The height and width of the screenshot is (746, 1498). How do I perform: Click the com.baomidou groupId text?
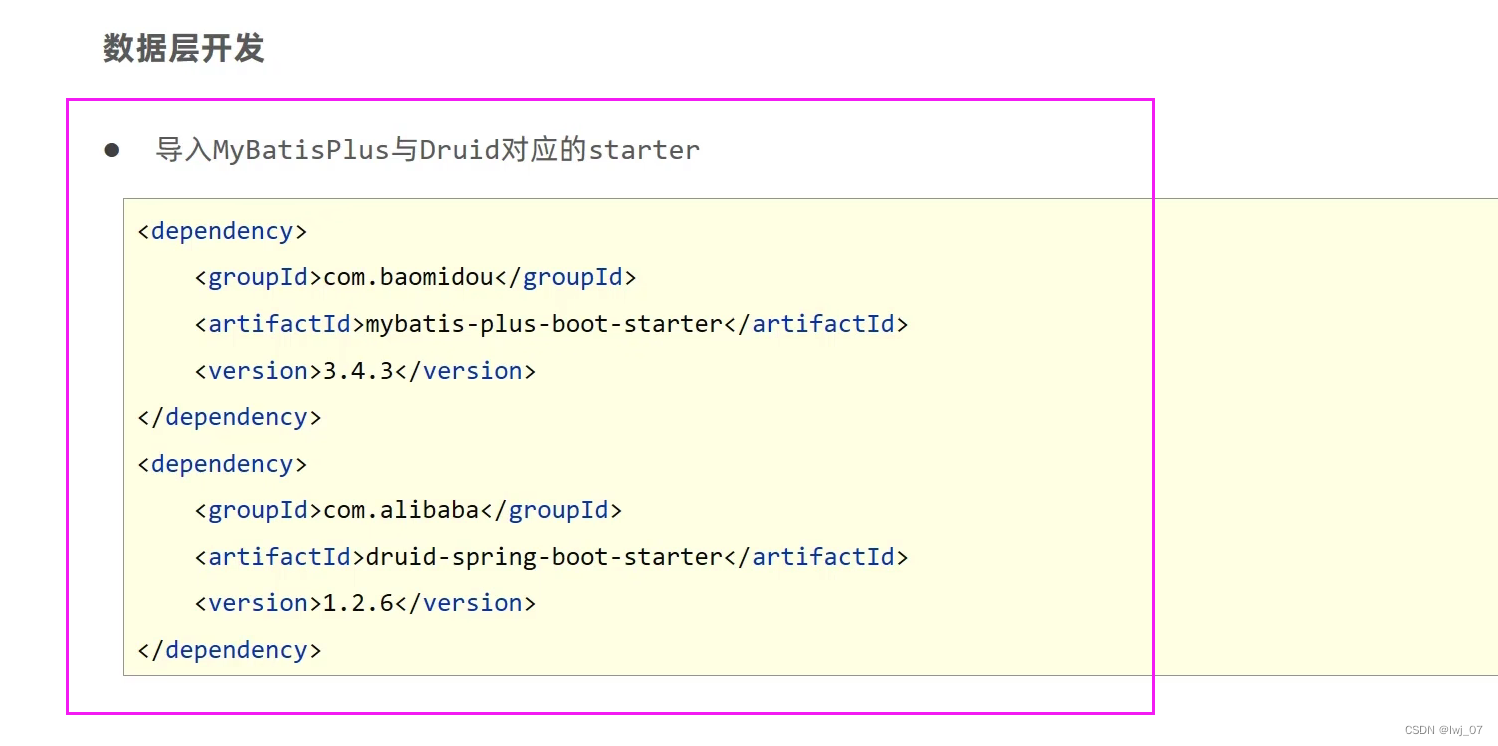pyautogui.click(x=408, y=277)
